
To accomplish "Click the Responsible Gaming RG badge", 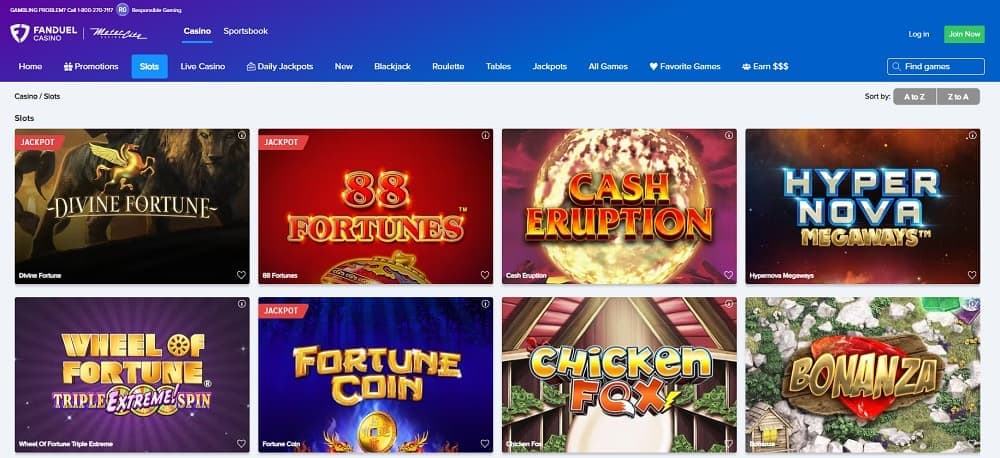I will (122, 10).
